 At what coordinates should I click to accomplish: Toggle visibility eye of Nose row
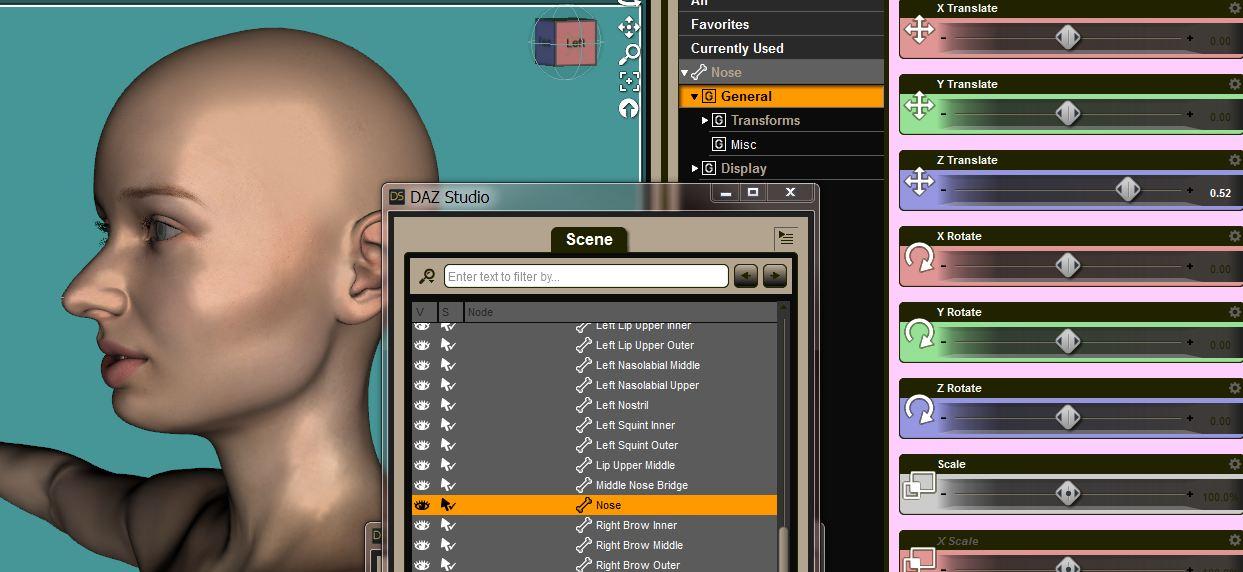pos(422,505)
